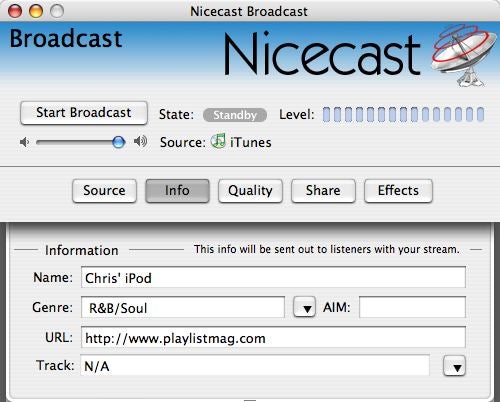Screen dimensions: 500x402
Task: Click the Start Broadcast button
Action: (x=84, y=113)
